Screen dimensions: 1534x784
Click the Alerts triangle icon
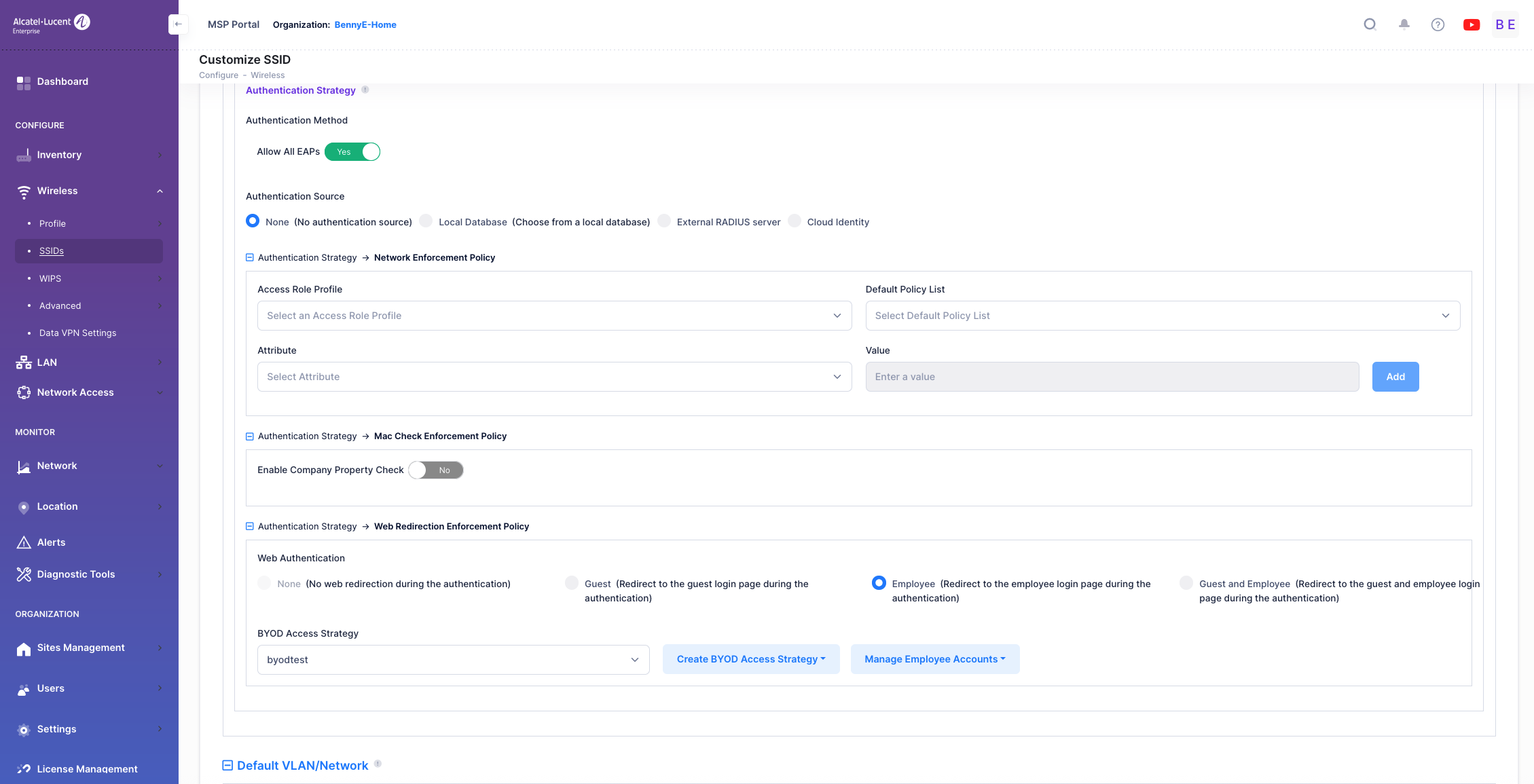24,542
